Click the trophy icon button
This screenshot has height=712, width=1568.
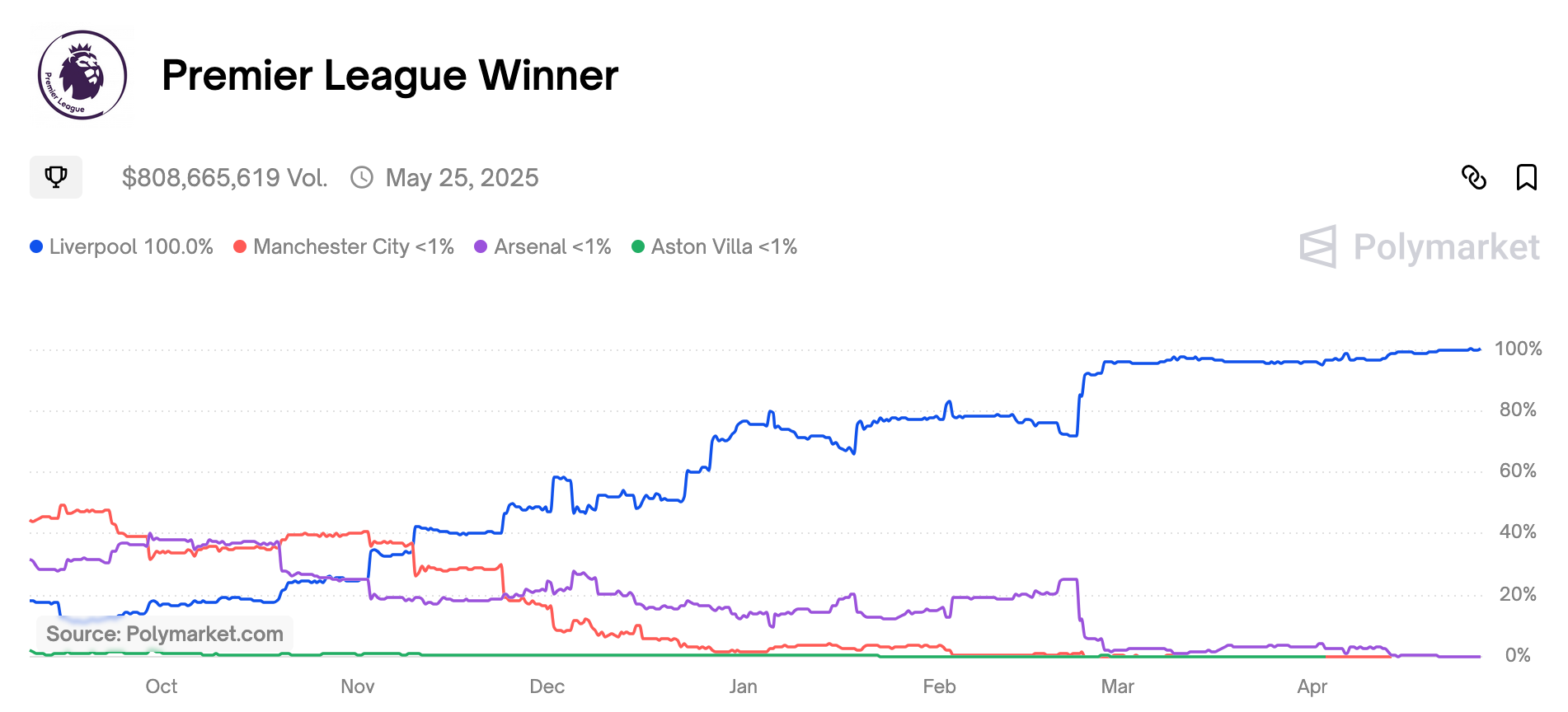coord(56,177)
